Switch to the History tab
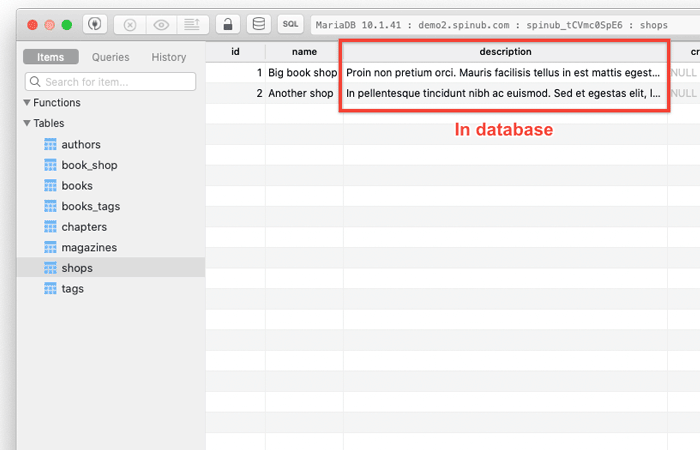Screen dimensions: 700x450 tap(168, 58)
